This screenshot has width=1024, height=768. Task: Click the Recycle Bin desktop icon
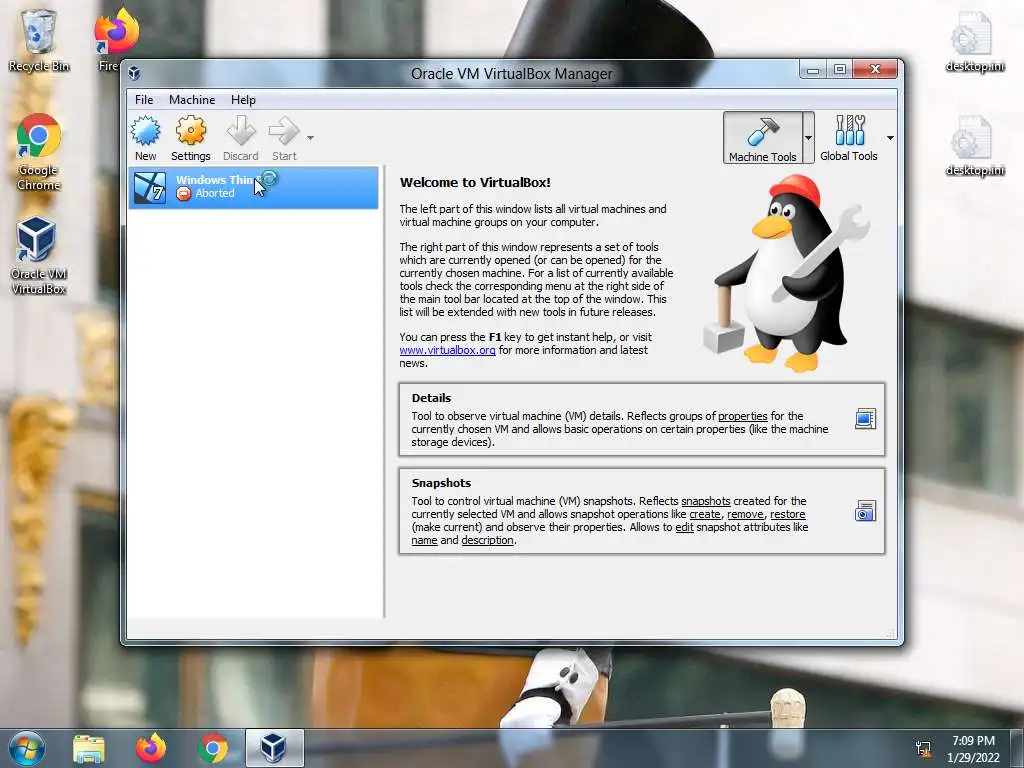pyautogui.click(x=39, y=40)
